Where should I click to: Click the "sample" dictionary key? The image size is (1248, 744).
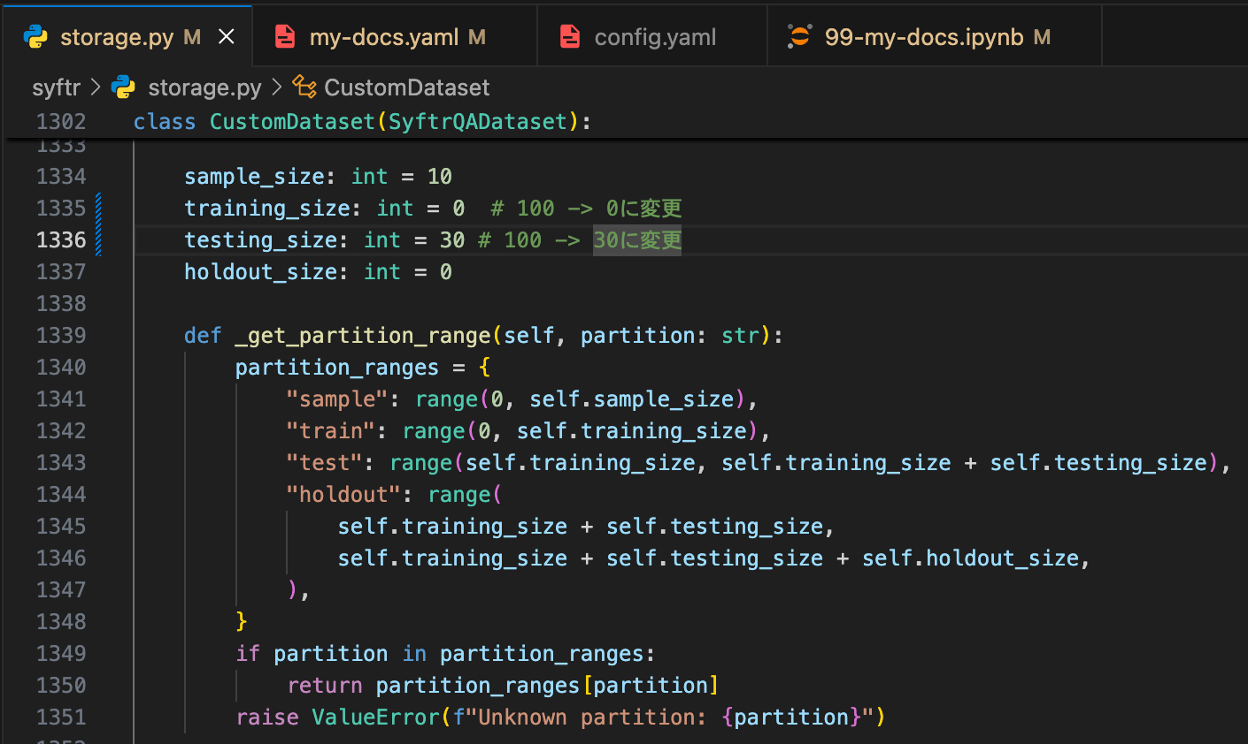337,399
